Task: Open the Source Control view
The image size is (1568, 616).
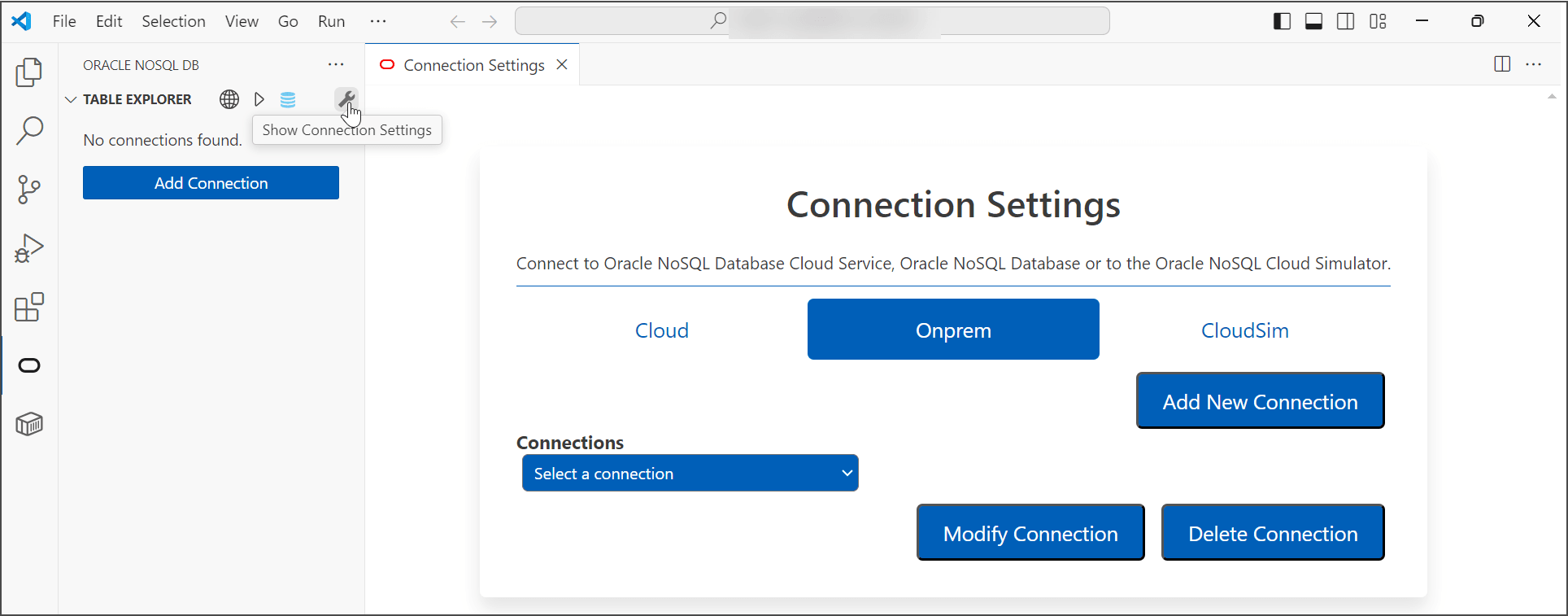Action: pos(29,190)
